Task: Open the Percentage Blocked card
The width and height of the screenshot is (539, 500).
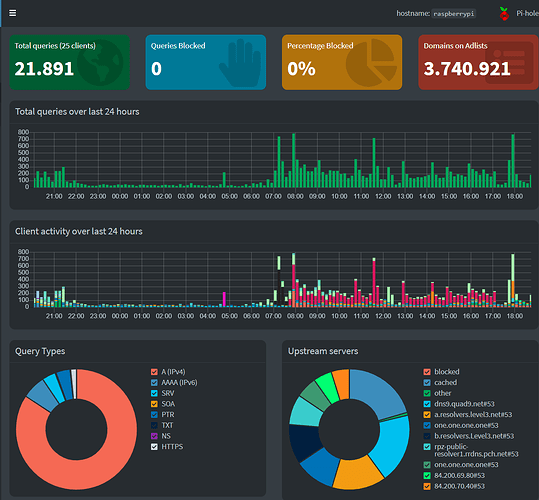Action: coord(342,62)
